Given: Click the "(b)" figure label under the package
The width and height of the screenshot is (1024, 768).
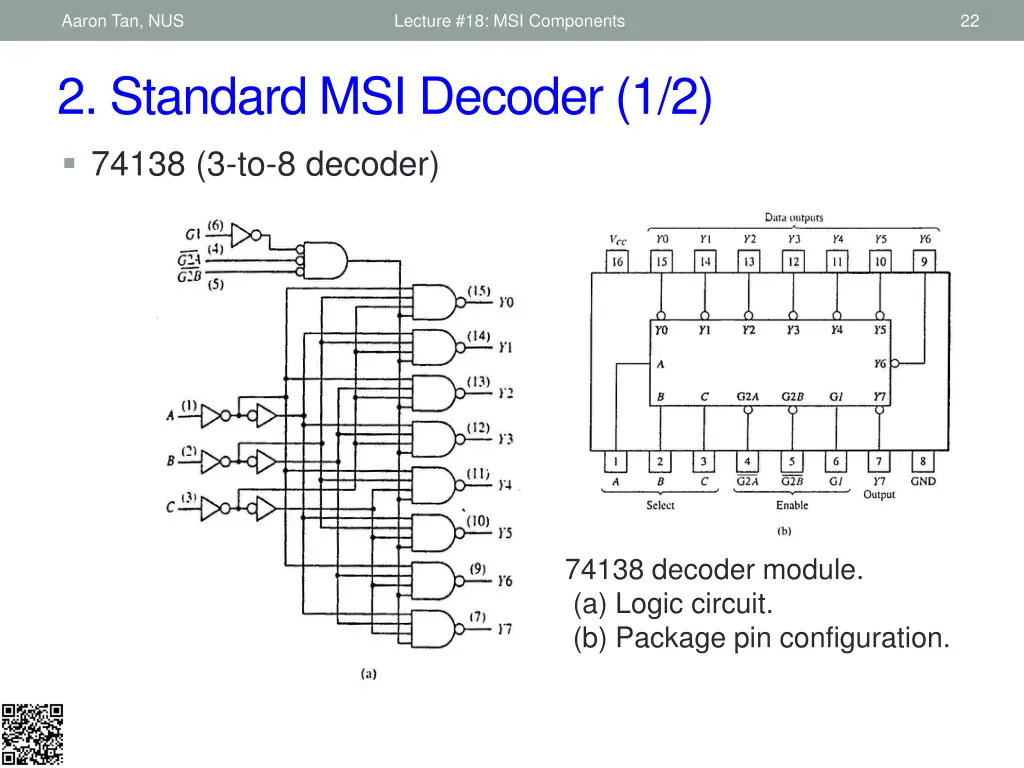Looking at the screenshot, I should pos(784,531).
